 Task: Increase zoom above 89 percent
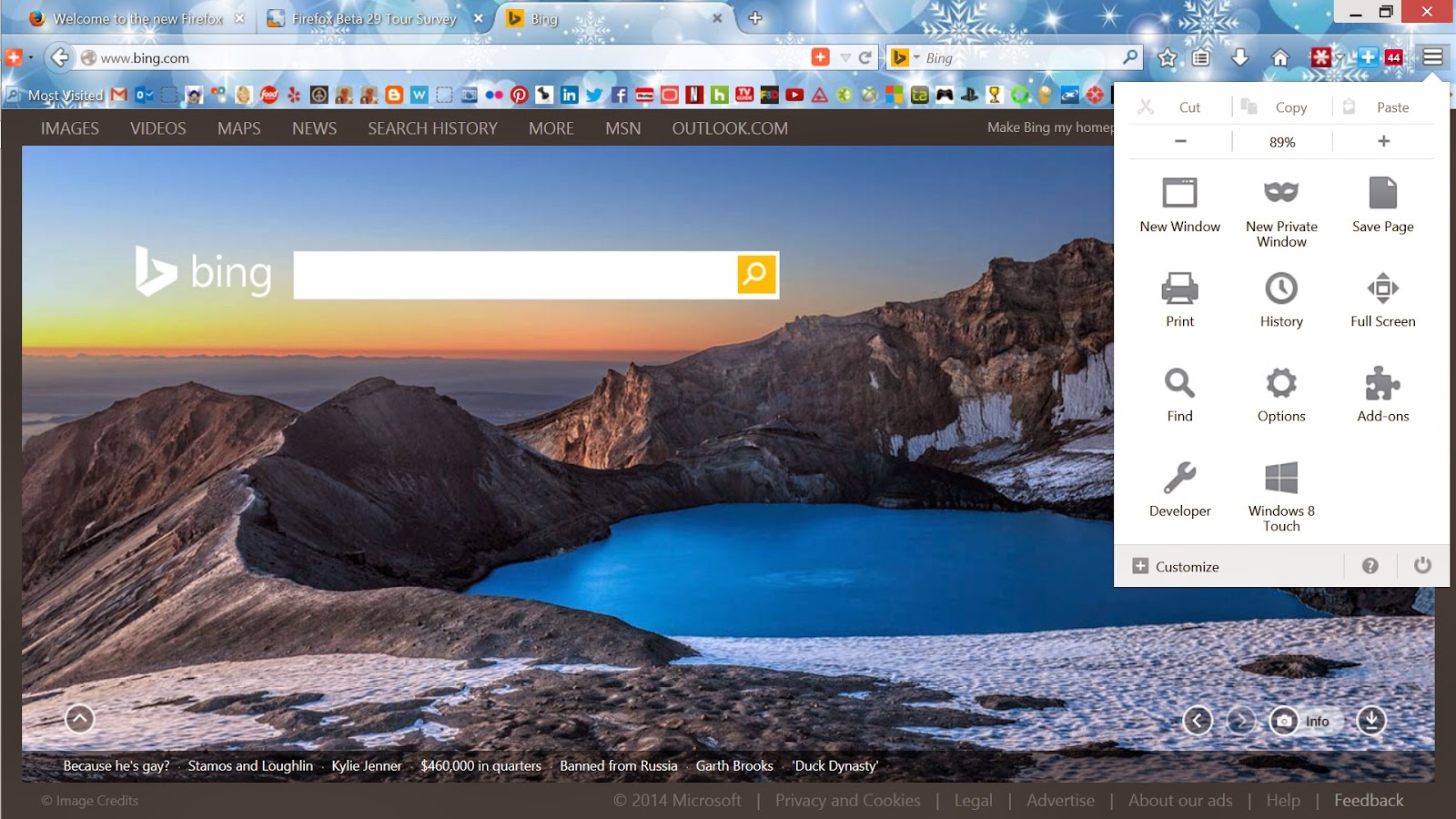tap(1382, 141)
